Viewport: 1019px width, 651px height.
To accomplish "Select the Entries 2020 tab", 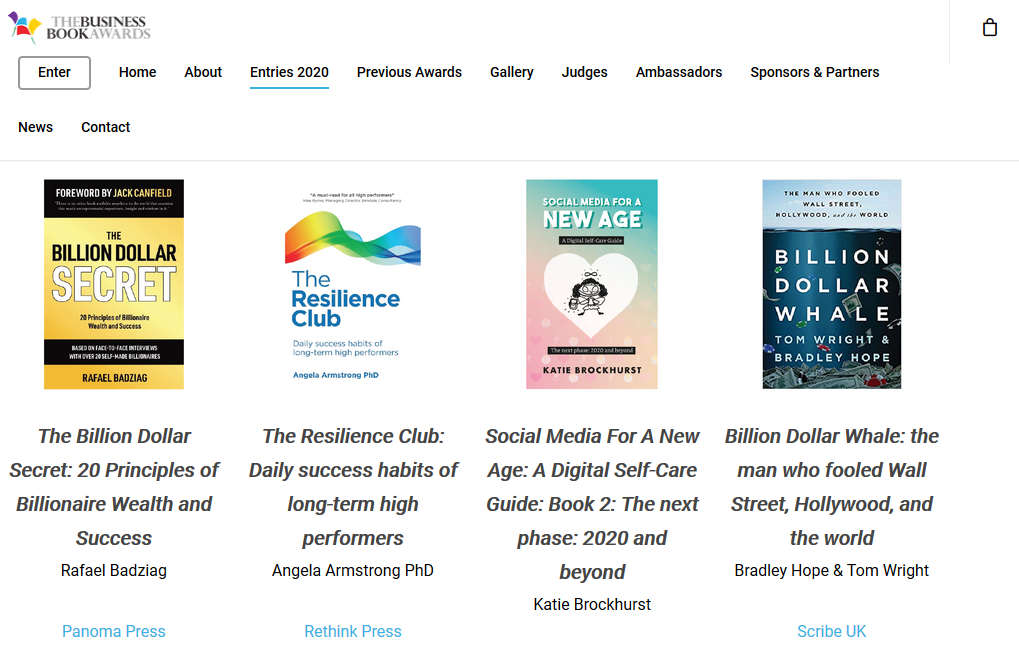I will [x=289, y=72].
